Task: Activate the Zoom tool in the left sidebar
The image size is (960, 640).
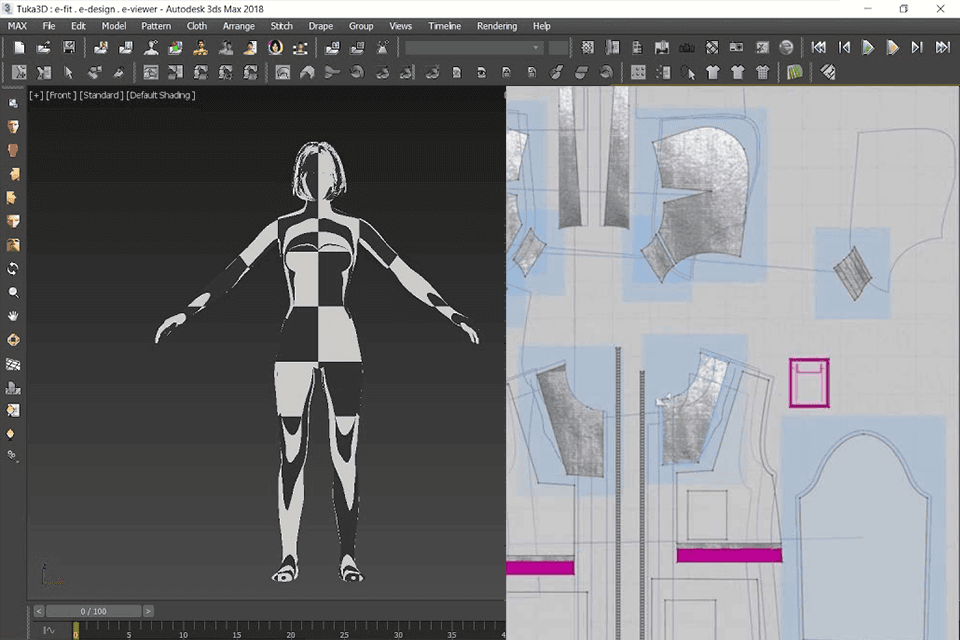Action: (x=13, y=292)
